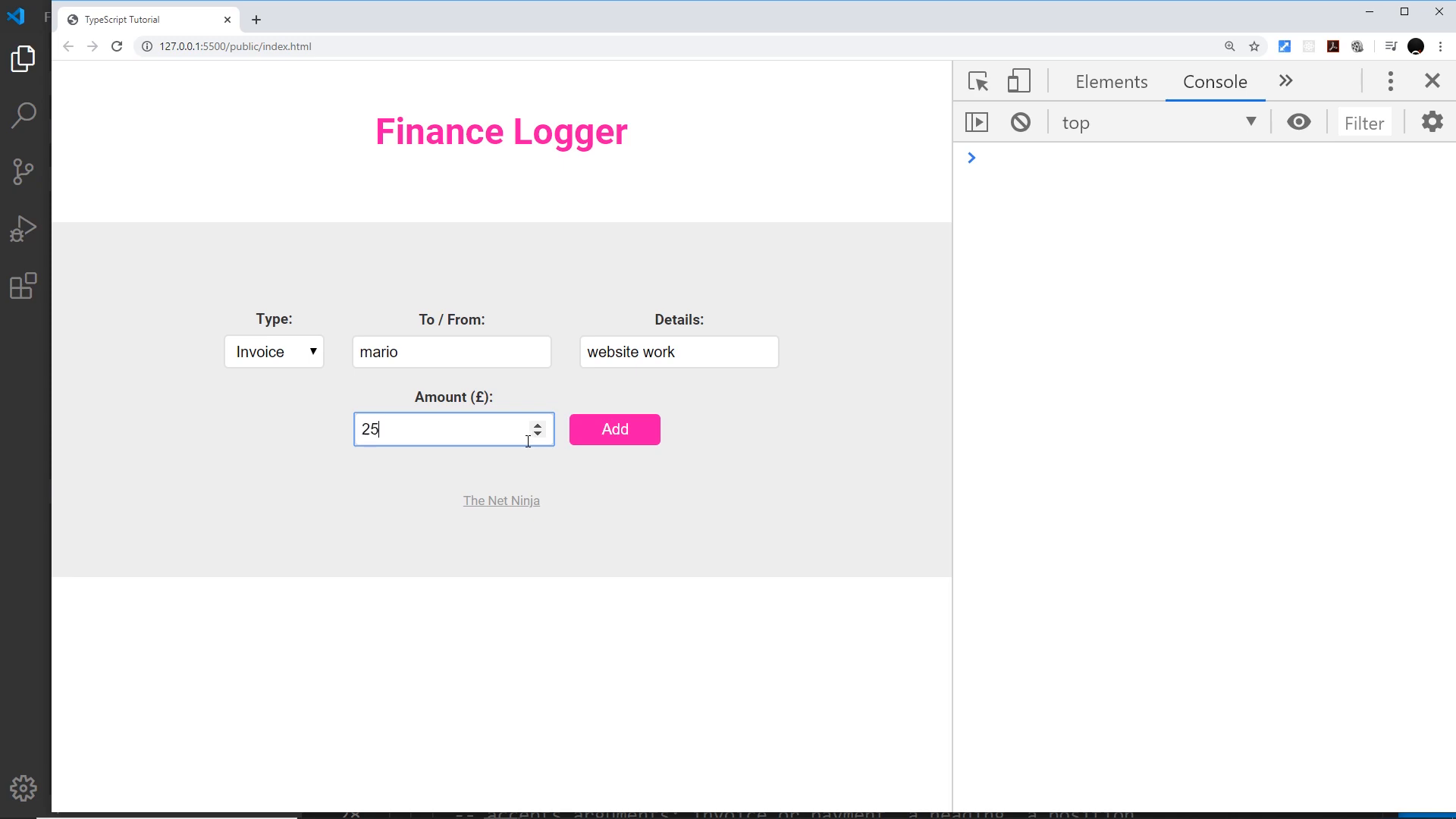Open a new browser tab
Screen dimensions: 1456x819
tap(256, 20)
